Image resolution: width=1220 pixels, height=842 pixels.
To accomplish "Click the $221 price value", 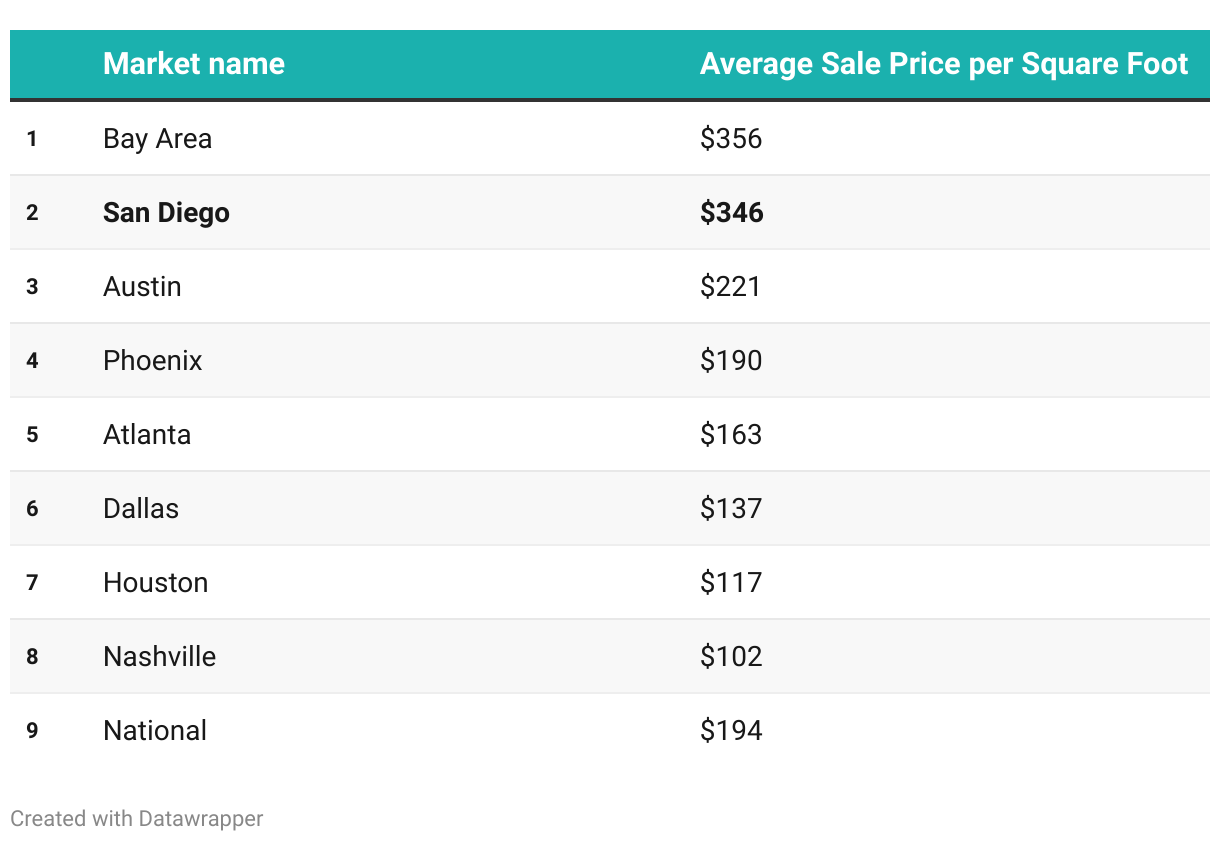I will 730,286.
